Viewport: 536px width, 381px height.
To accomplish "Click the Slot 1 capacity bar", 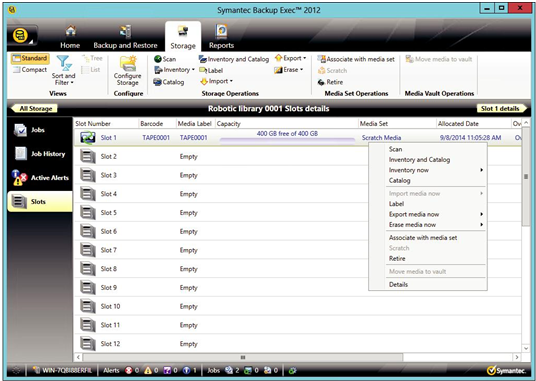I will pyautogui.click(x=287, y=140).
